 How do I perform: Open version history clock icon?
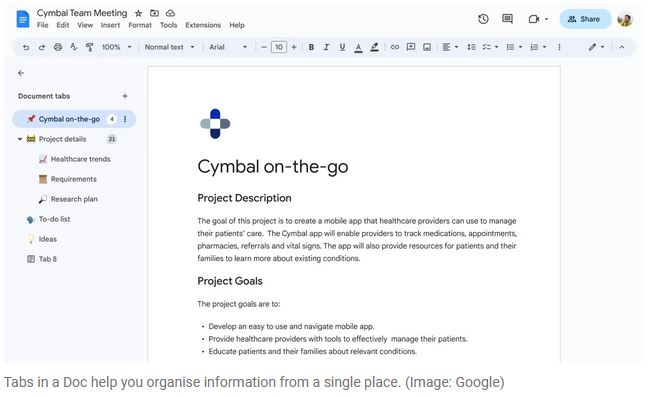[x=483, y=19]
